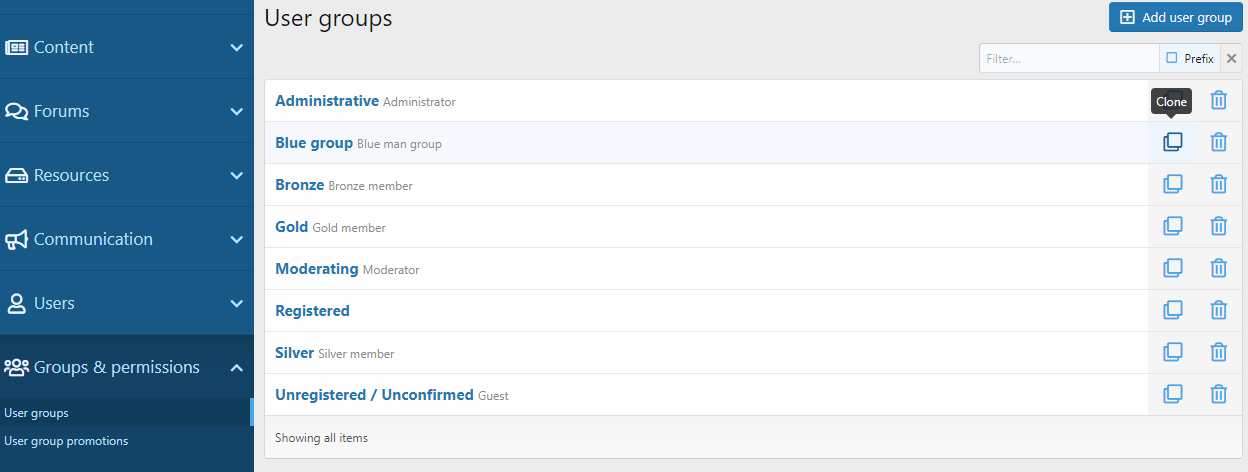Delete the Unregistered / Unconfirmed group
The height and width of the screenshot is (472, 1248).
pos(1218,394)
